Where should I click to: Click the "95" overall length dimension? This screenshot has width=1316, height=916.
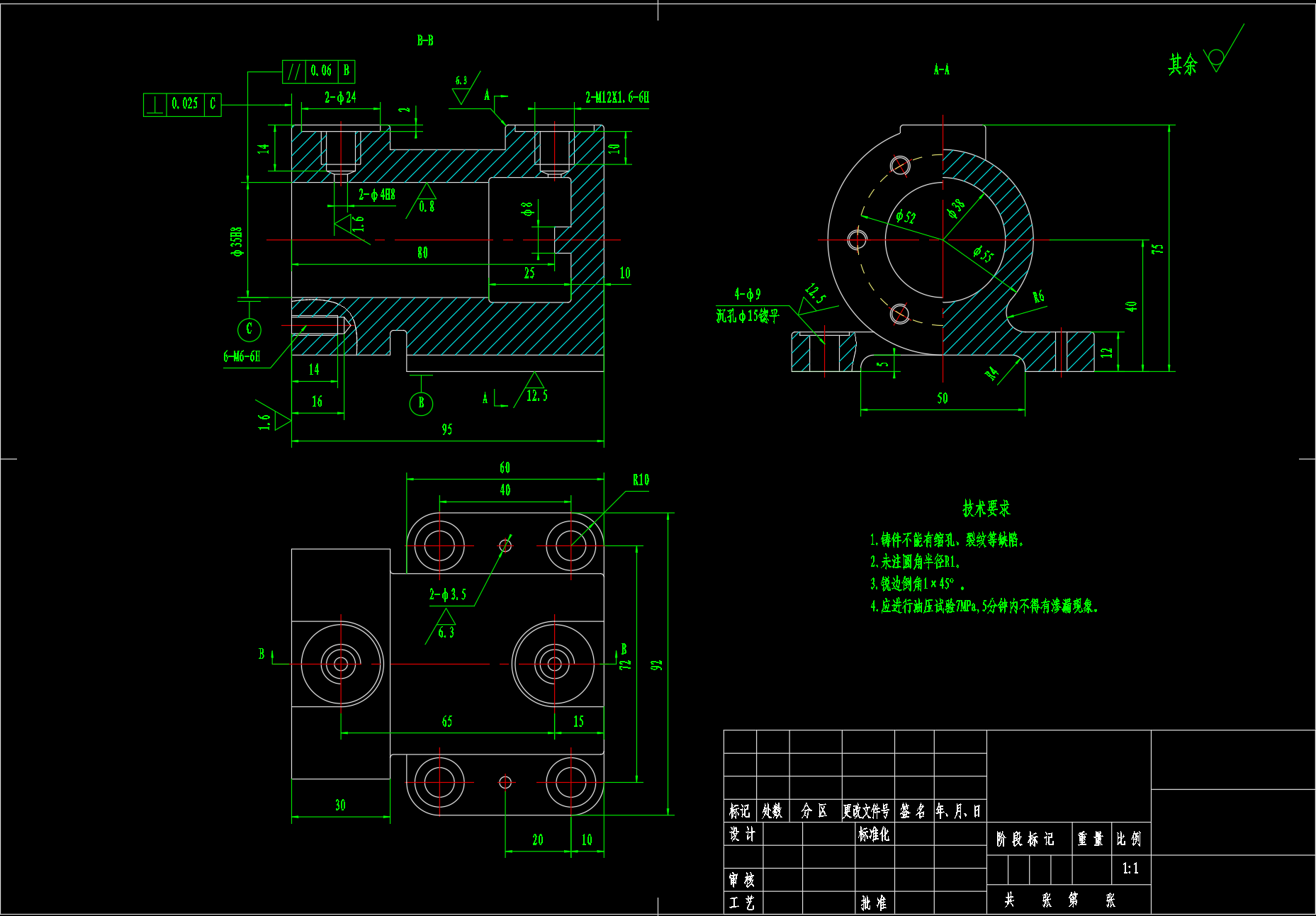pos(447,429)
